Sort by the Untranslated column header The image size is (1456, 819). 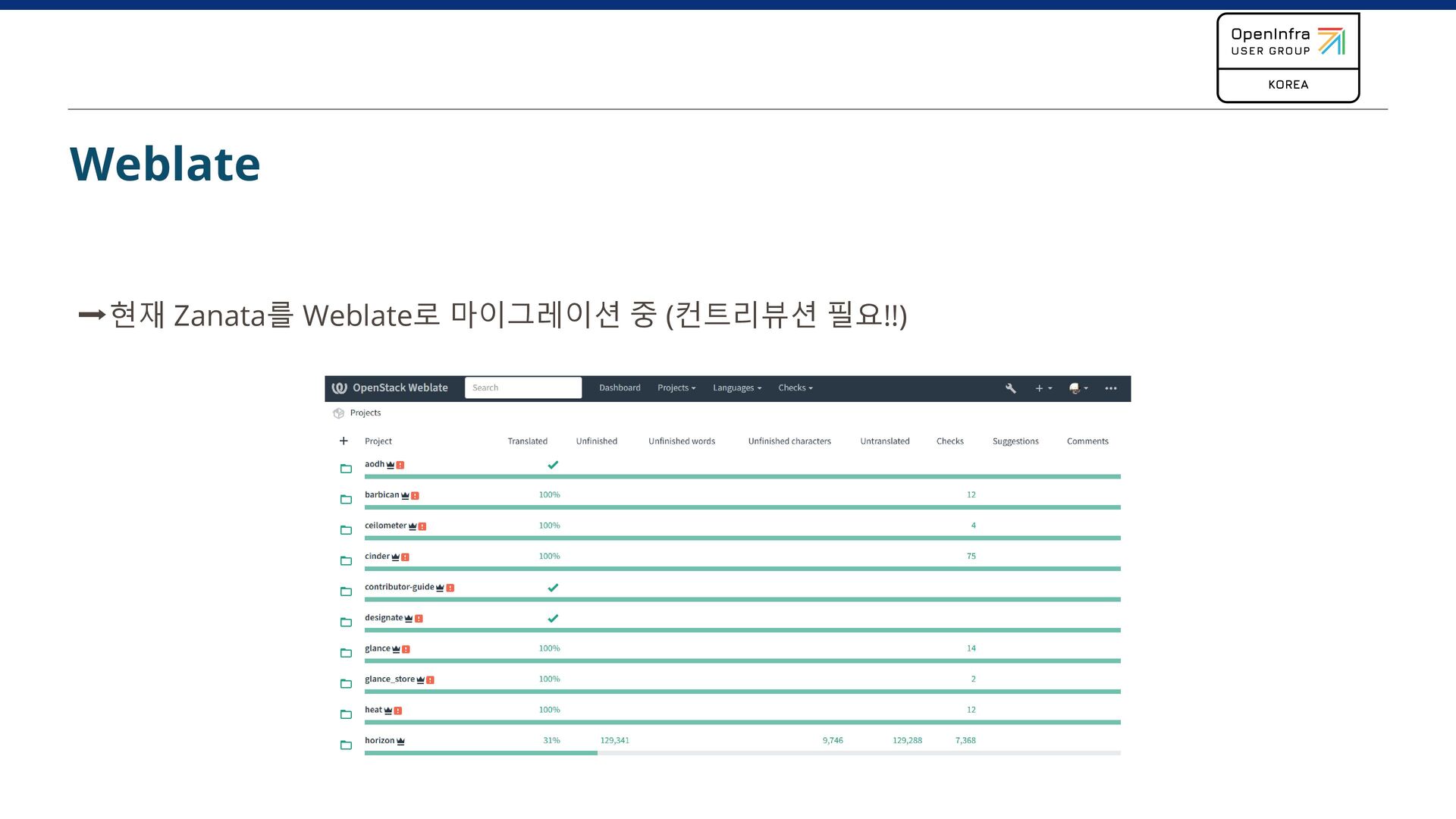[885, 441]
